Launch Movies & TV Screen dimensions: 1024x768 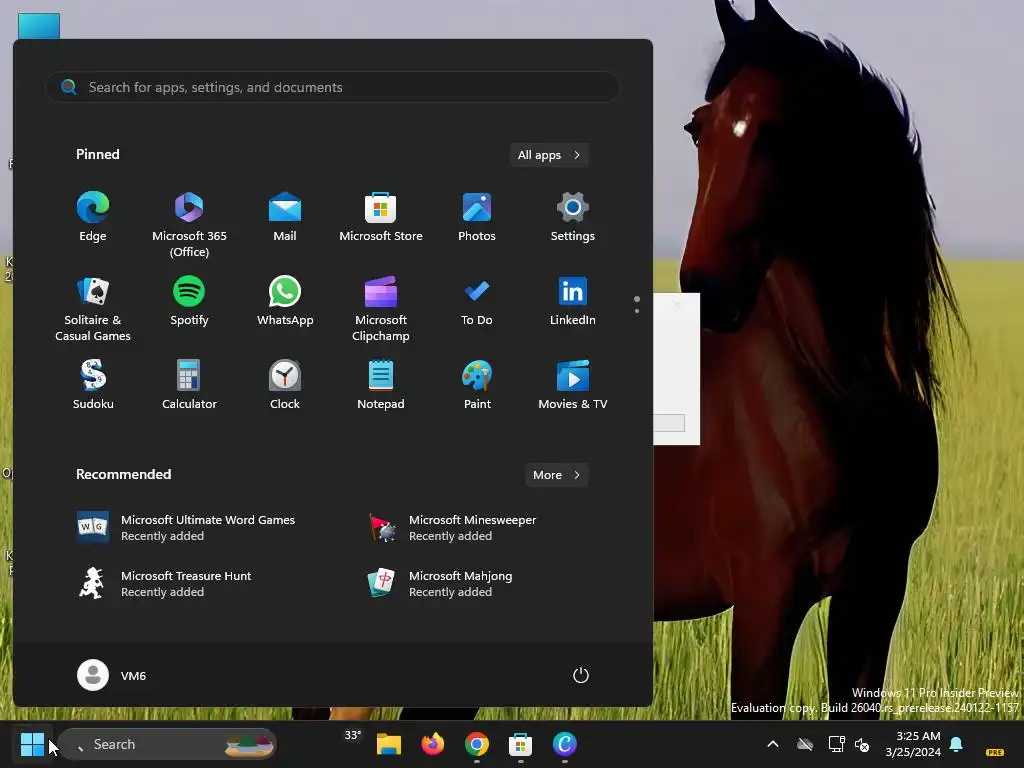click(573, 385)
